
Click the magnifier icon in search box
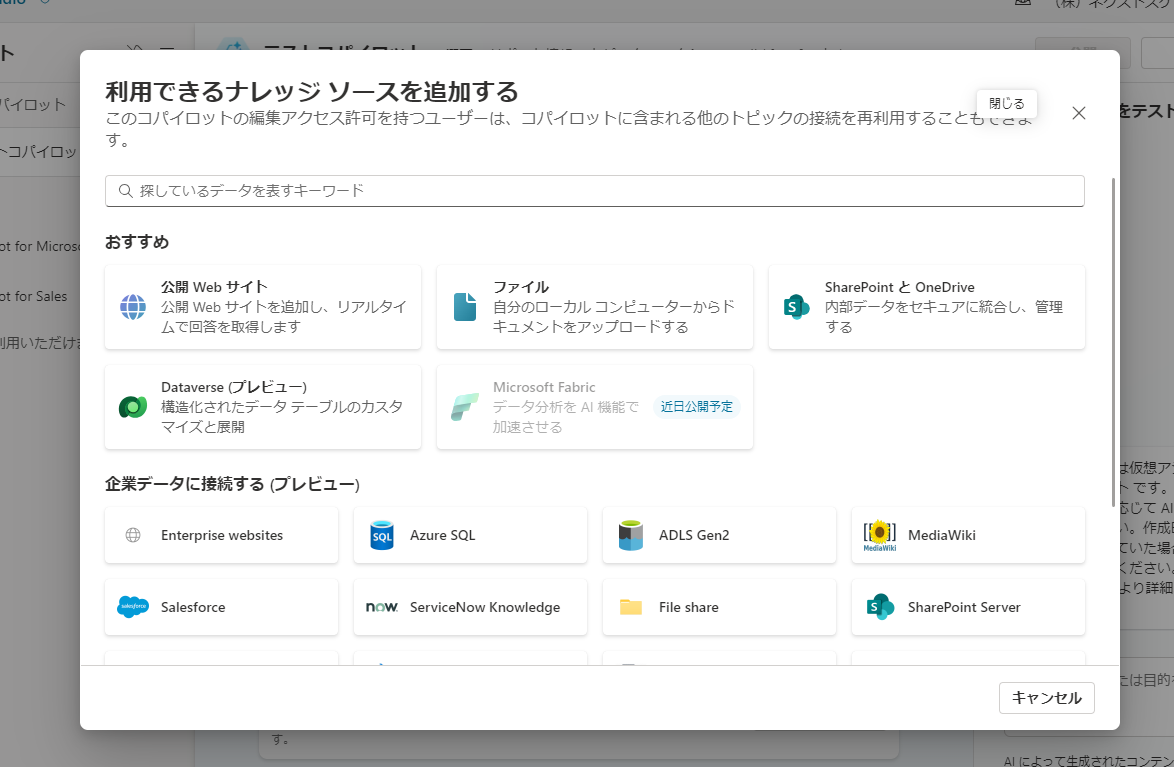126,191
